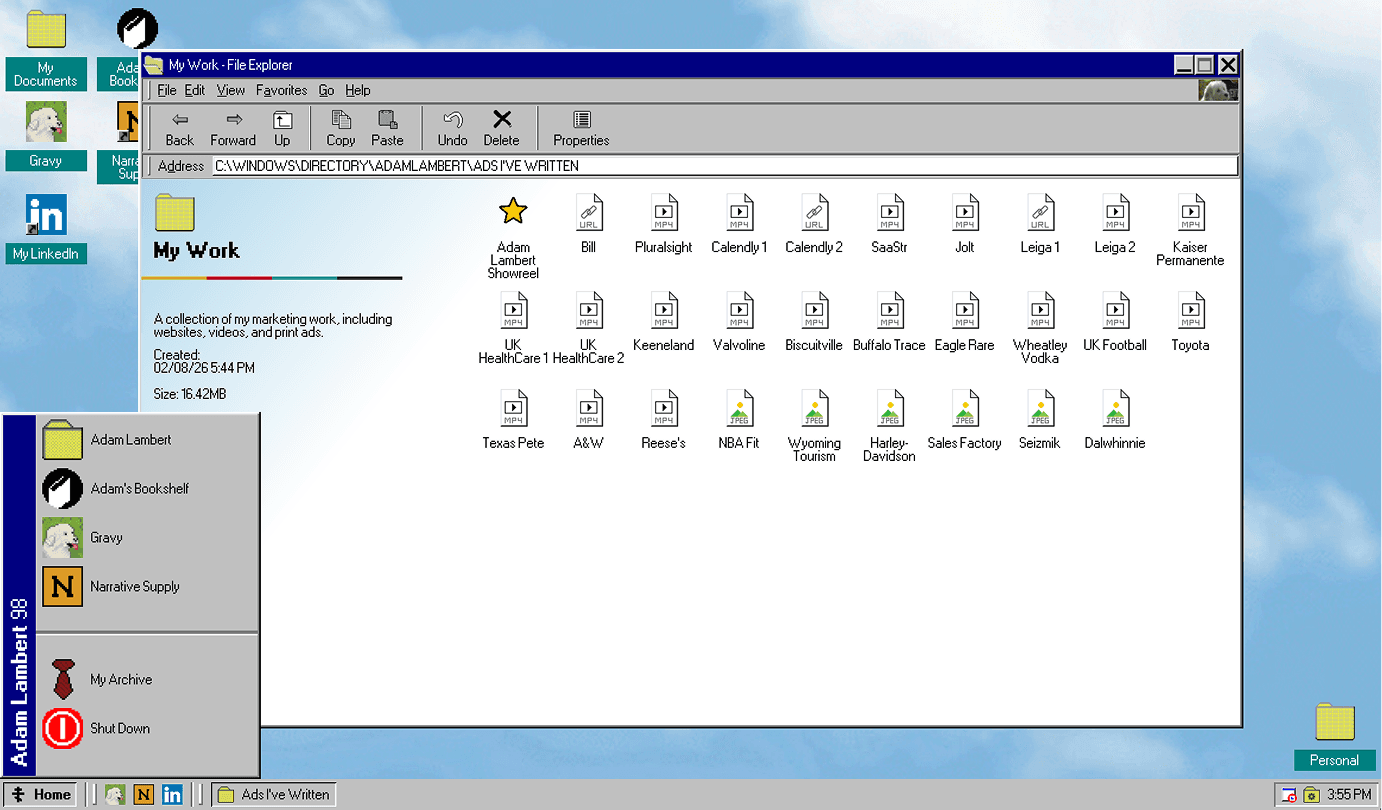This screenshot has width=1382, height=810.
Task: Open the Go menu
Action: coord(326,90)
